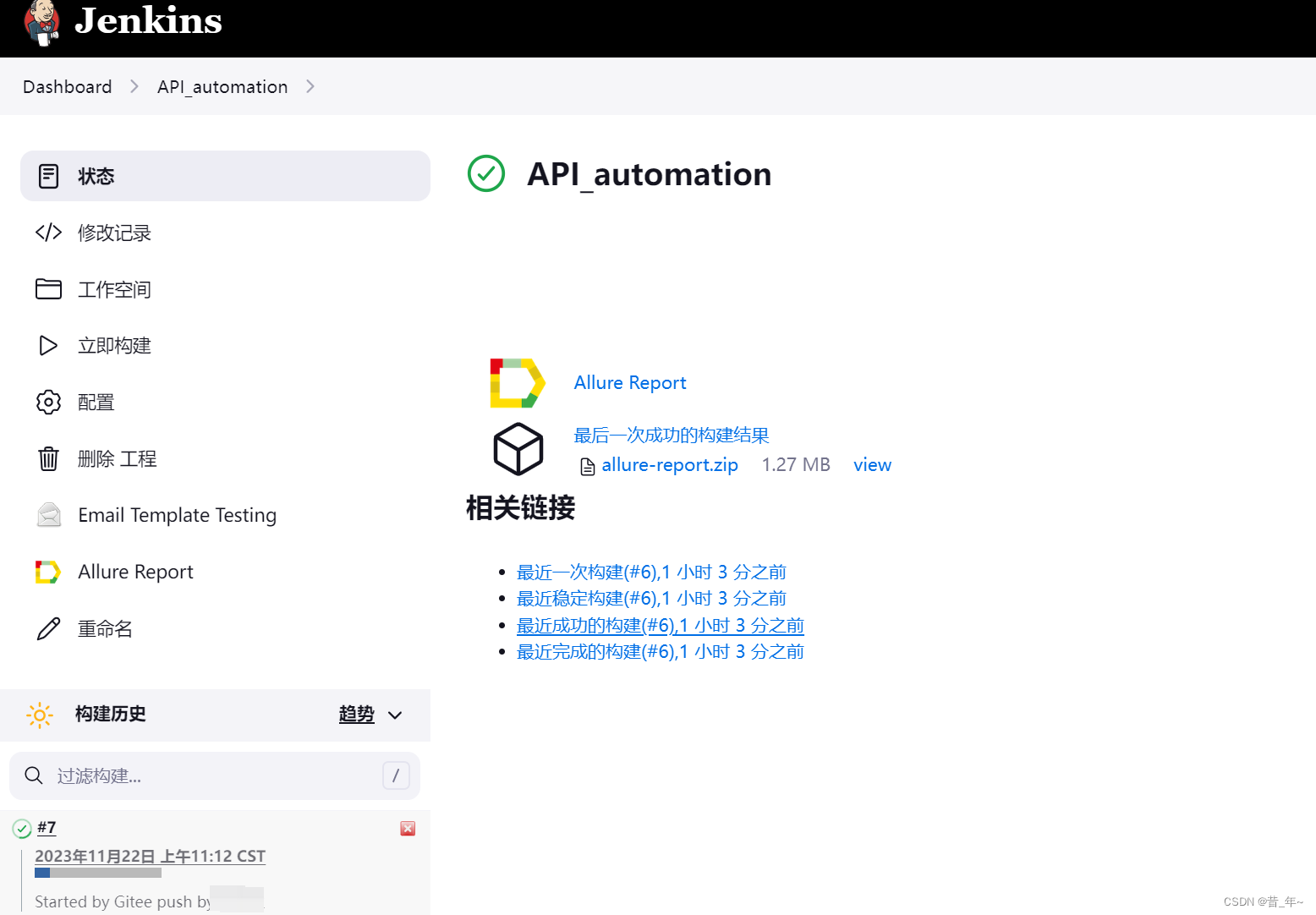Click the 趋势 trend link text
Screen dimensions: 1316x915
[x=356, y=715]
